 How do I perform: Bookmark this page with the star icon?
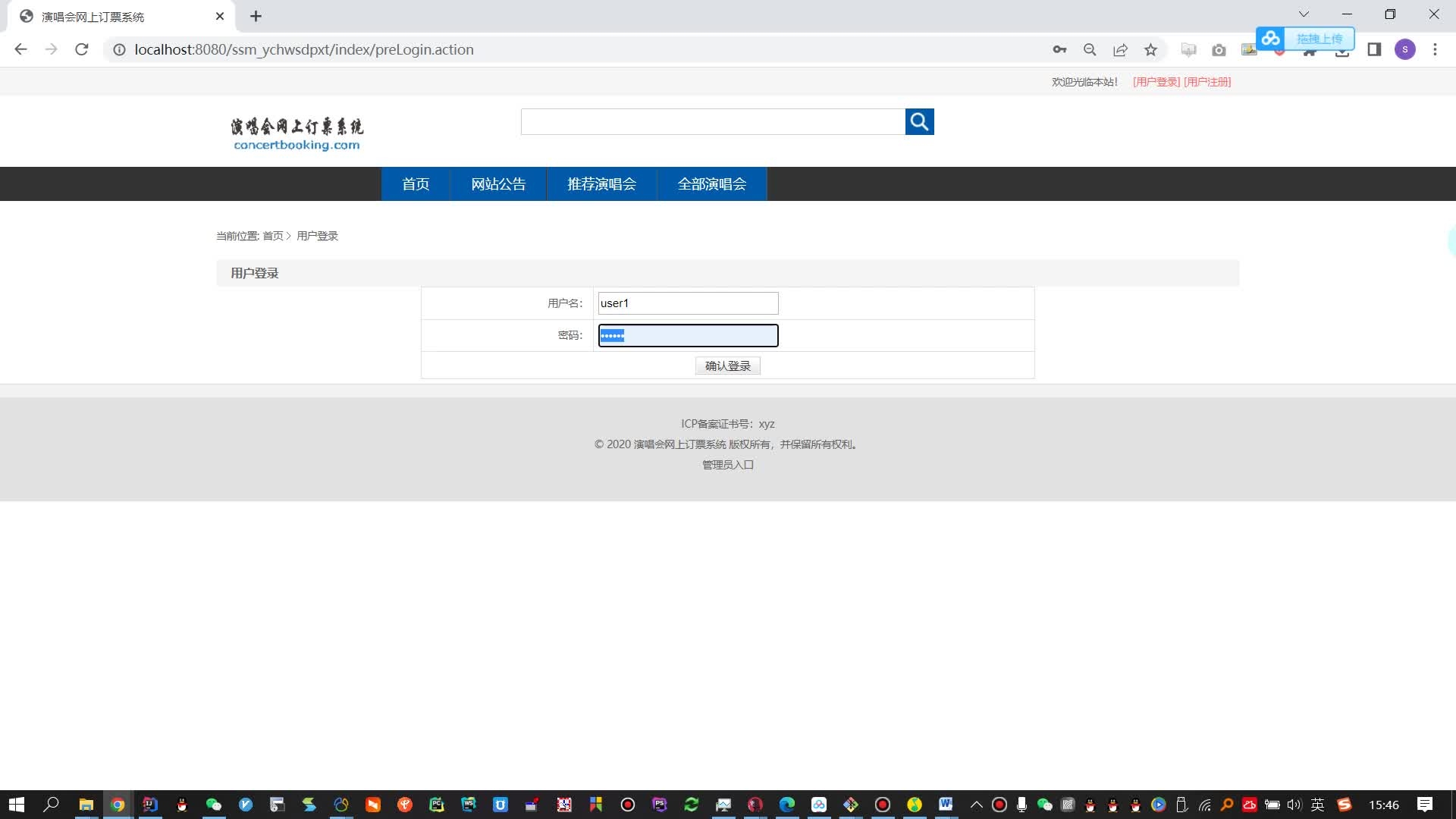coord(1150,49)
